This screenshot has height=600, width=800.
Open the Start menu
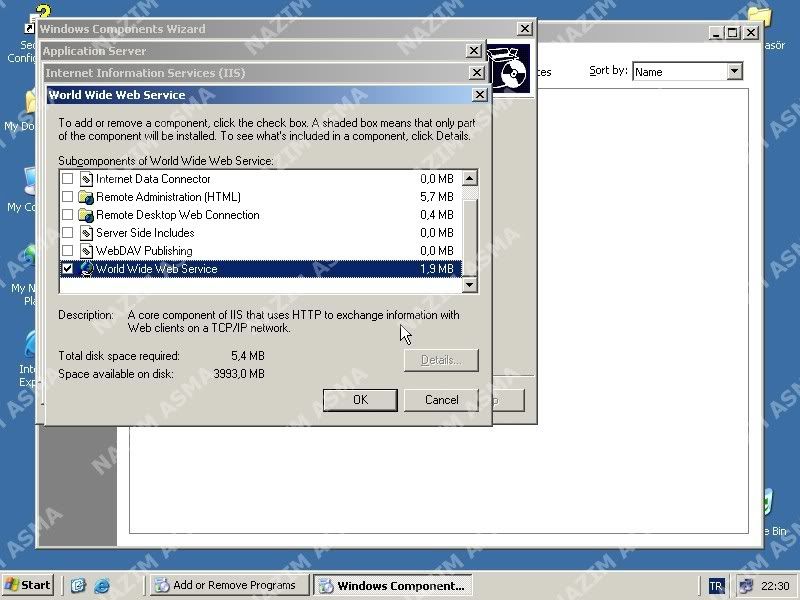tap(28, 585)
